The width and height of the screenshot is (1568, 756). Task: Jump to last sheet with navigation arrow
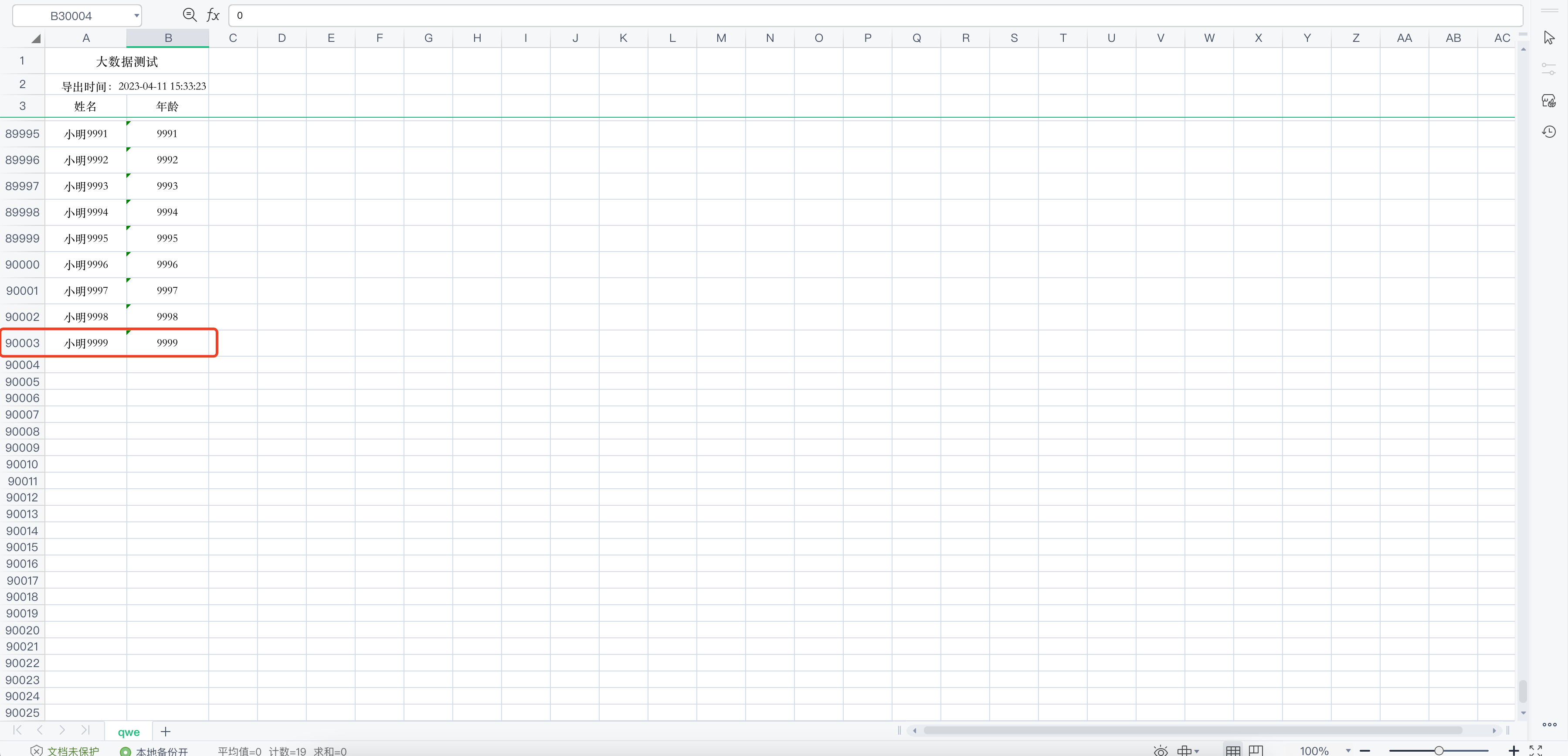coord(85,730)
